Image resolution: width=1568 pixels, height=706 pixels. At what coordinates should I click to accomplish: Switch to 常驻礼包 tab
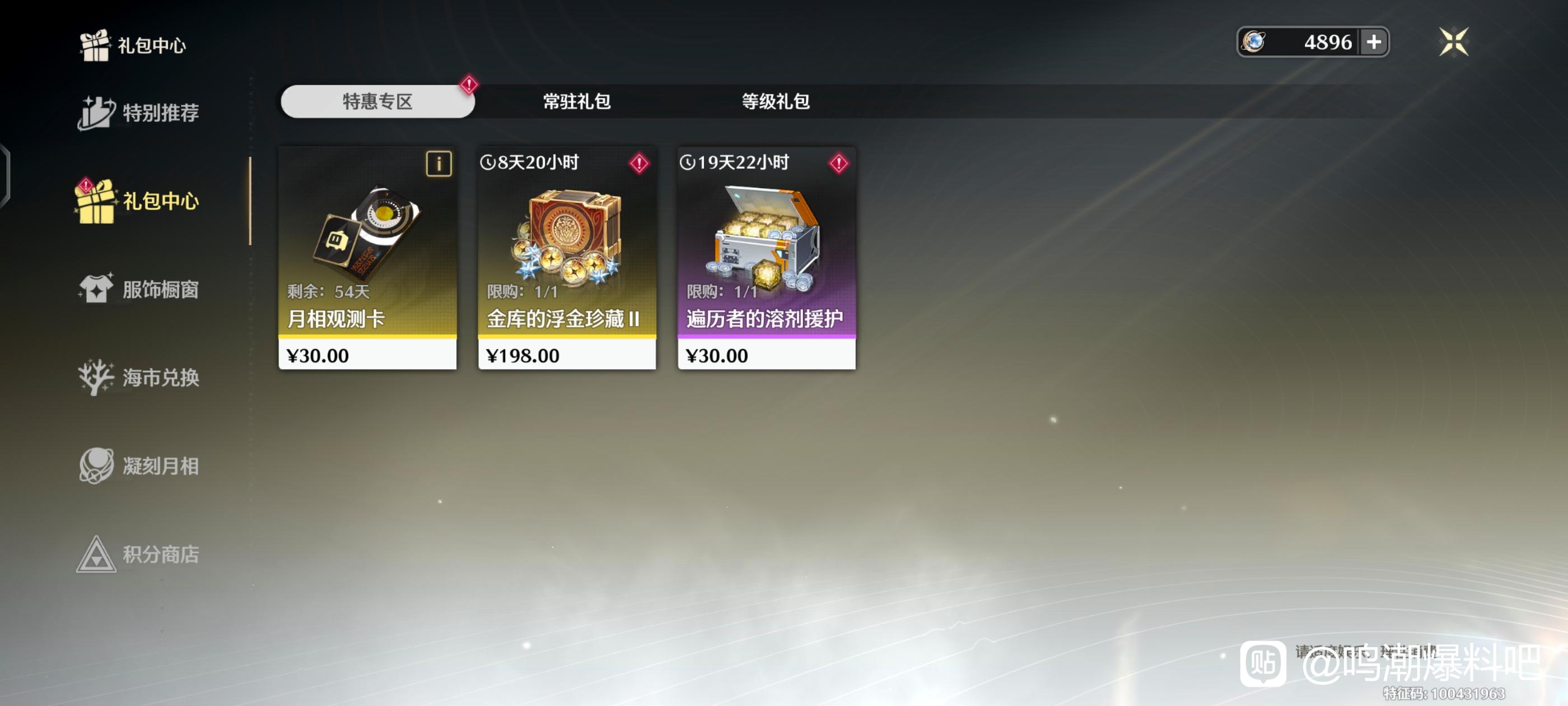(576, 101)
